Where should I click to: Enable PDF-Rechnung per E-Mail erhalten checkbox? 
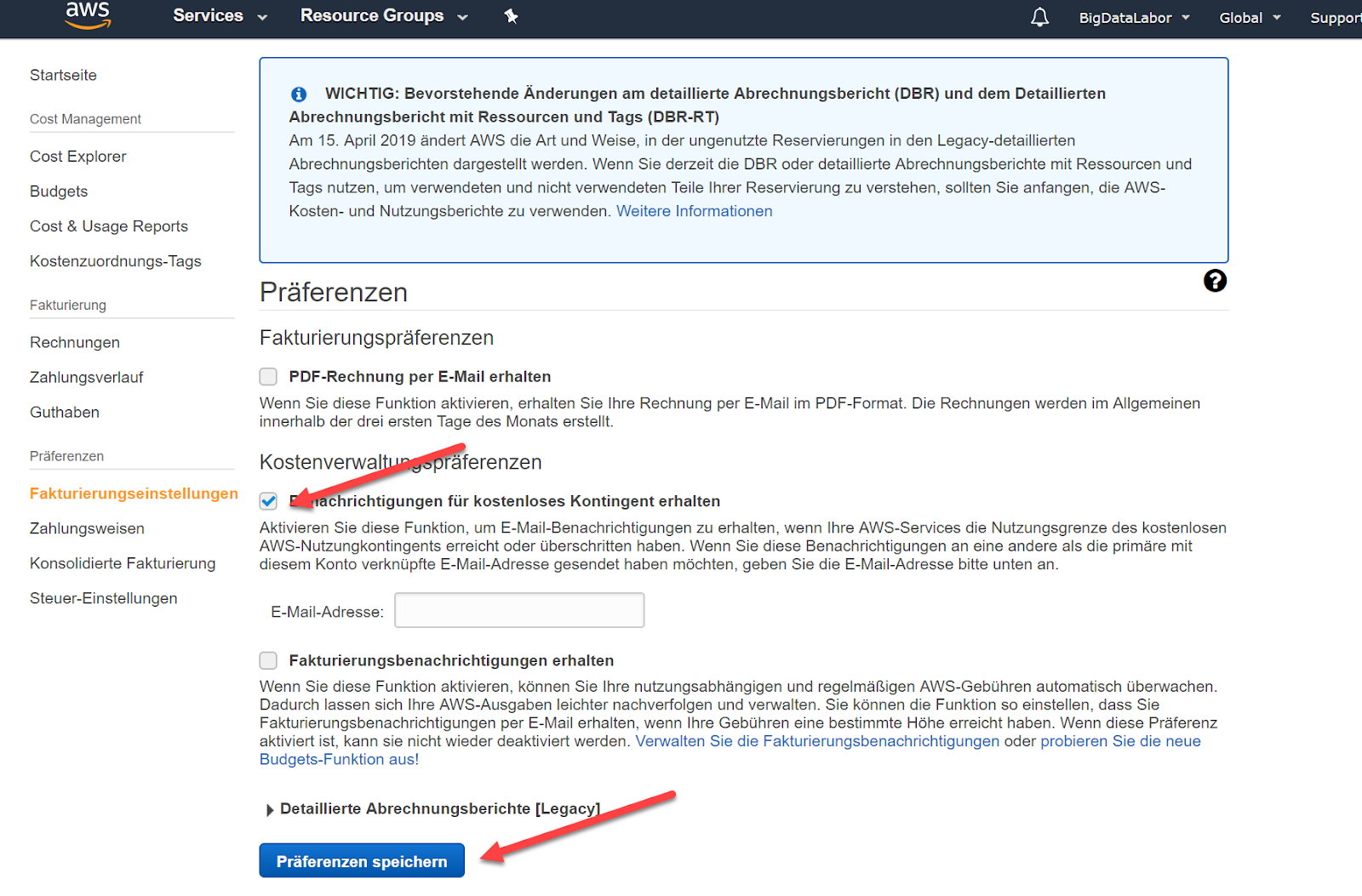(x=268, y=376)
